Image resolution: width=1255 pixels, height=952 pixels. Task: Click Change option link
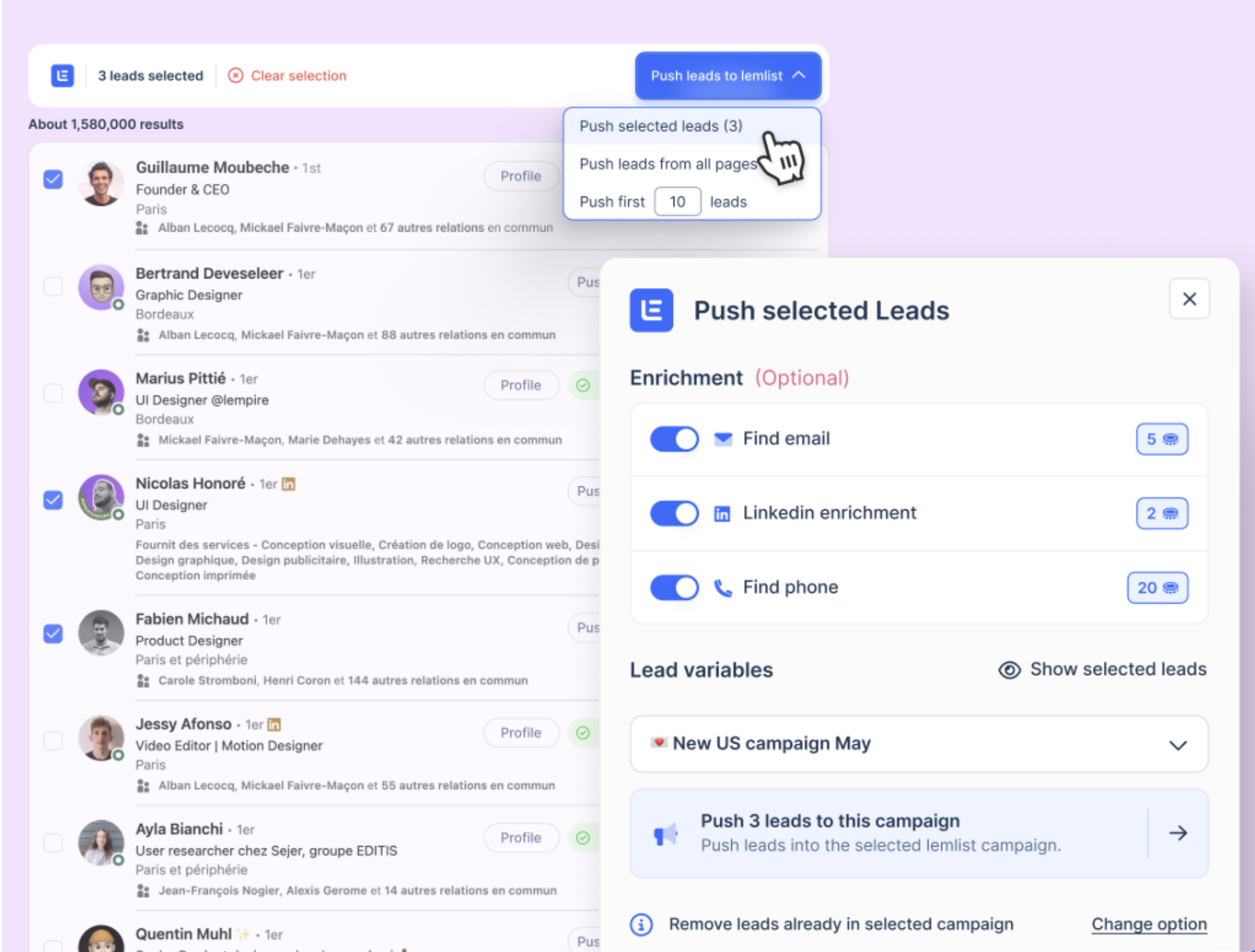[x=1149, y=924]
